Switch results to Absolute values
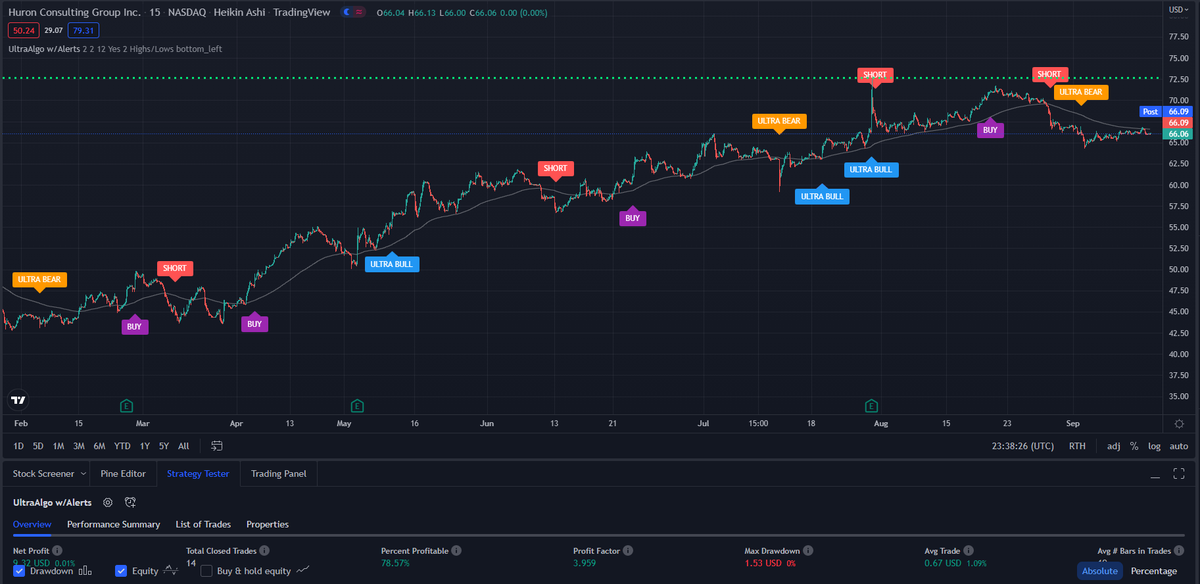The height and width of the screenshot is (584, 1200). click(1099, 571)
